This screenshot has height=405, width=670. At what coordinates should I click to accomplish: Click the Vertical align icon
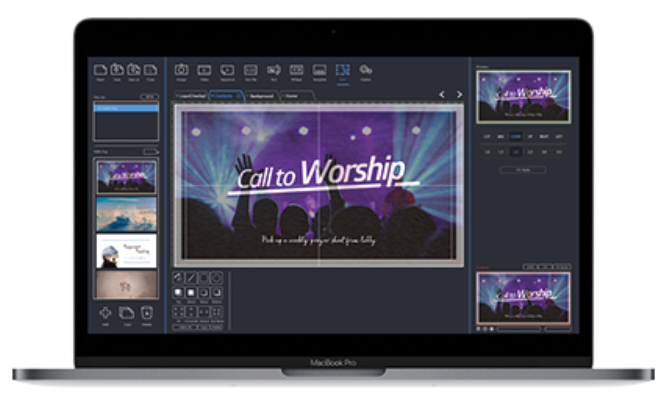click(x=204, y=312)
